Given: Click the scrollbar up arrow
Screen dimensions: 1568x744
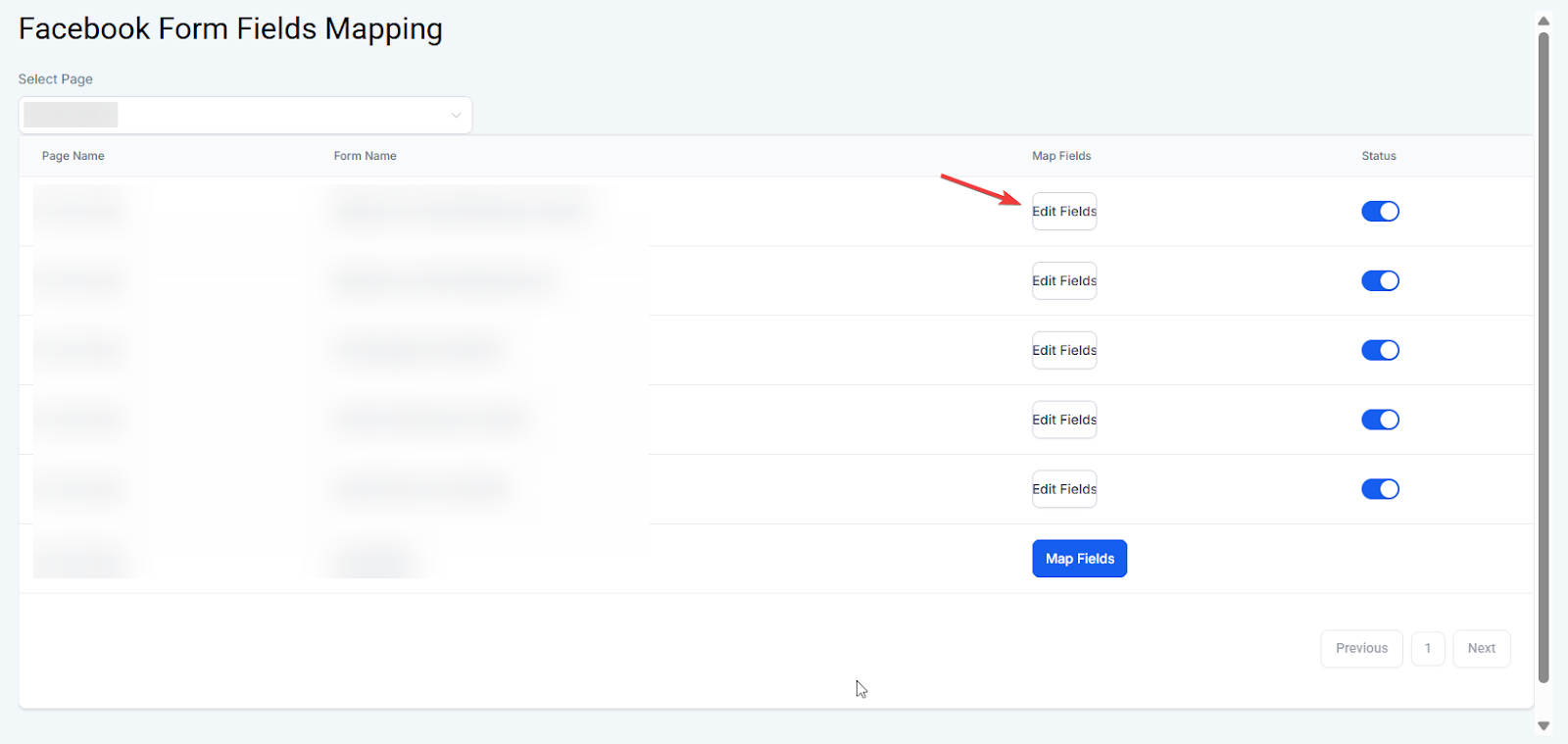Looking at the screenshot, I should point(1543,21).
